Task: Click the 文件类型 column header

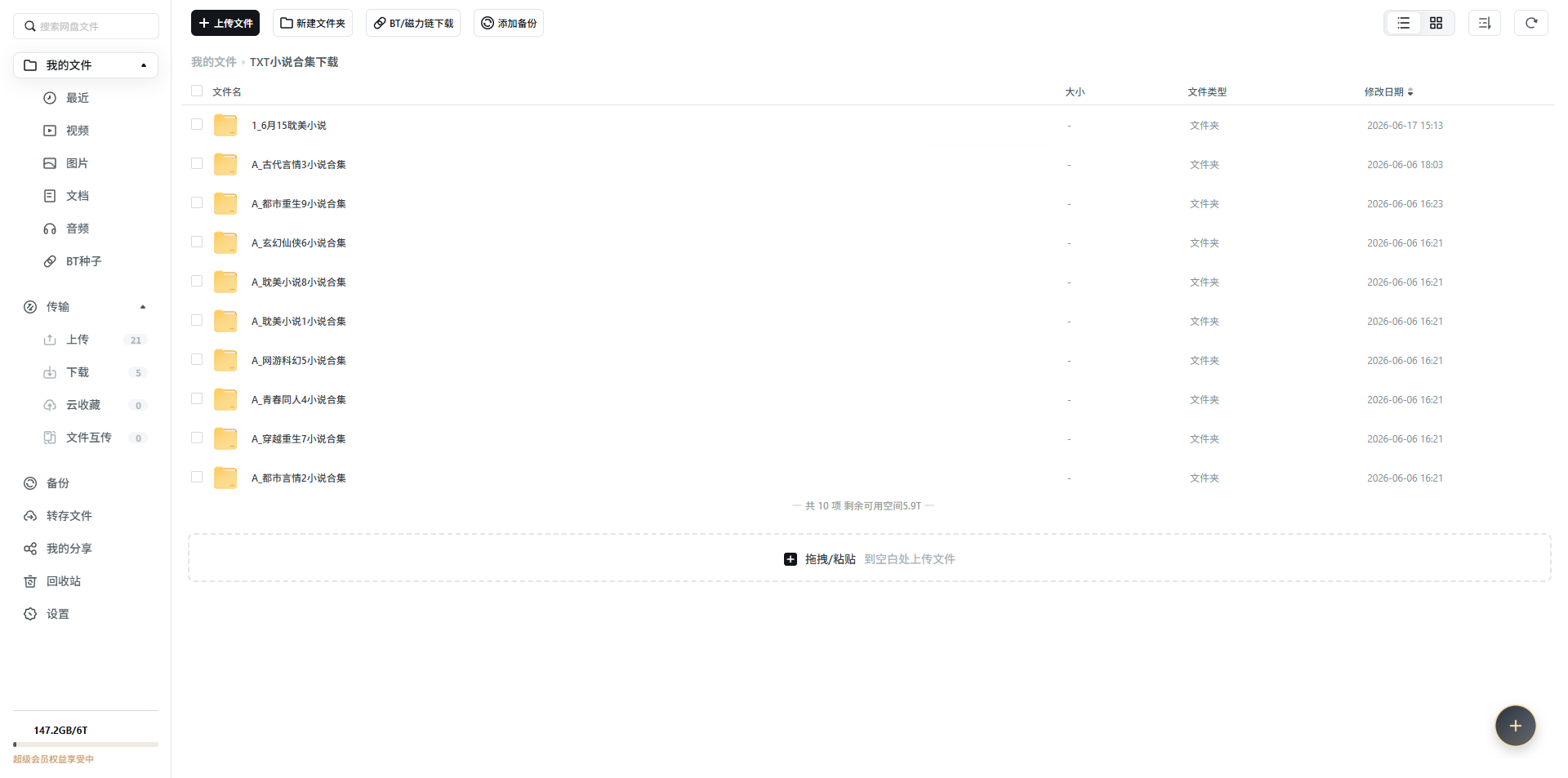Action: [1207, 92]
